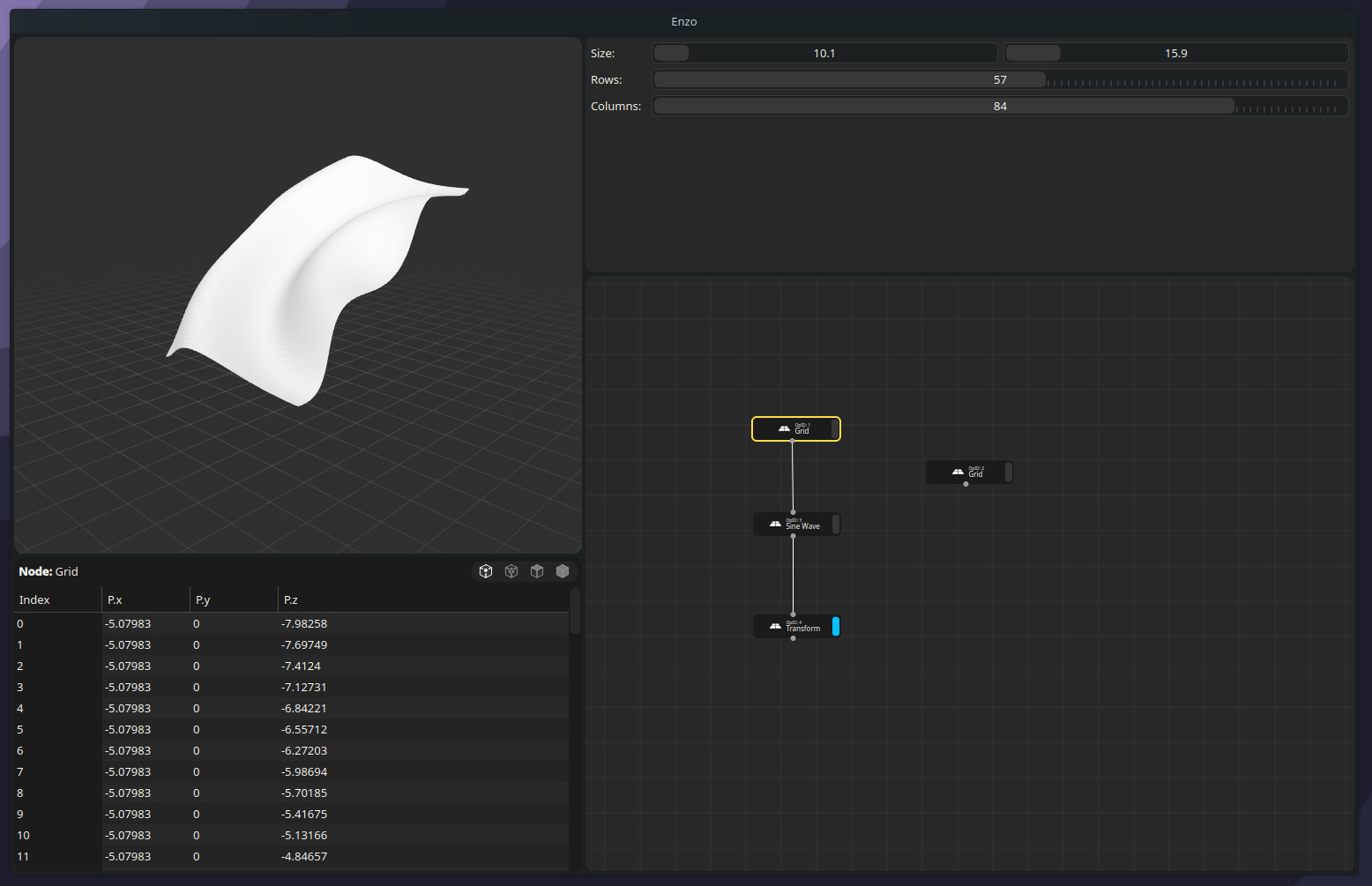Click the Columns slider
This screenshot has width=1372, height=886.
[x=943, y=106]
